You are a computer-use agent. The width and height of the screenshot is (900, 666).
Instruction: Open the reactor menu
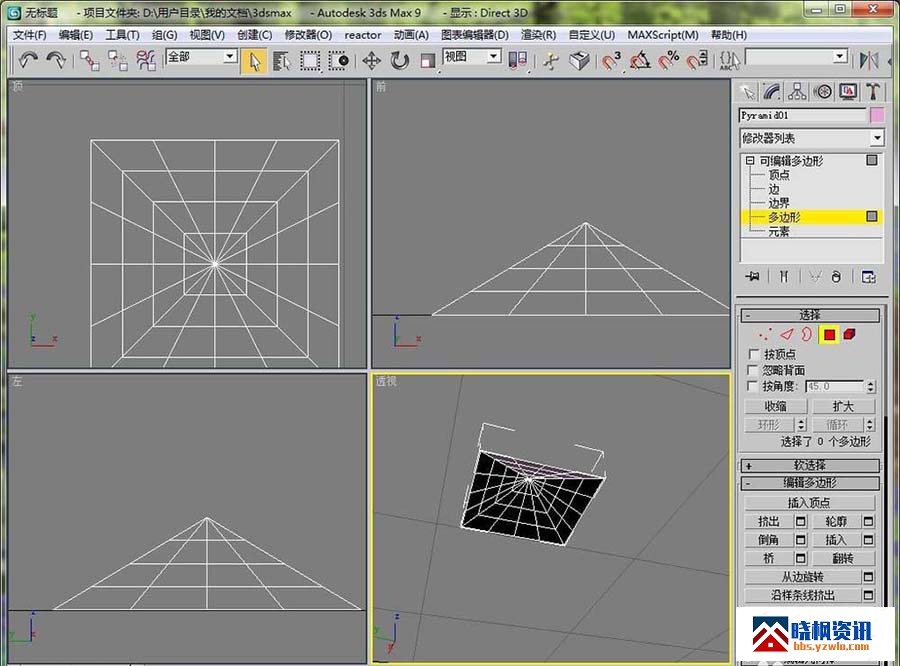363,35
